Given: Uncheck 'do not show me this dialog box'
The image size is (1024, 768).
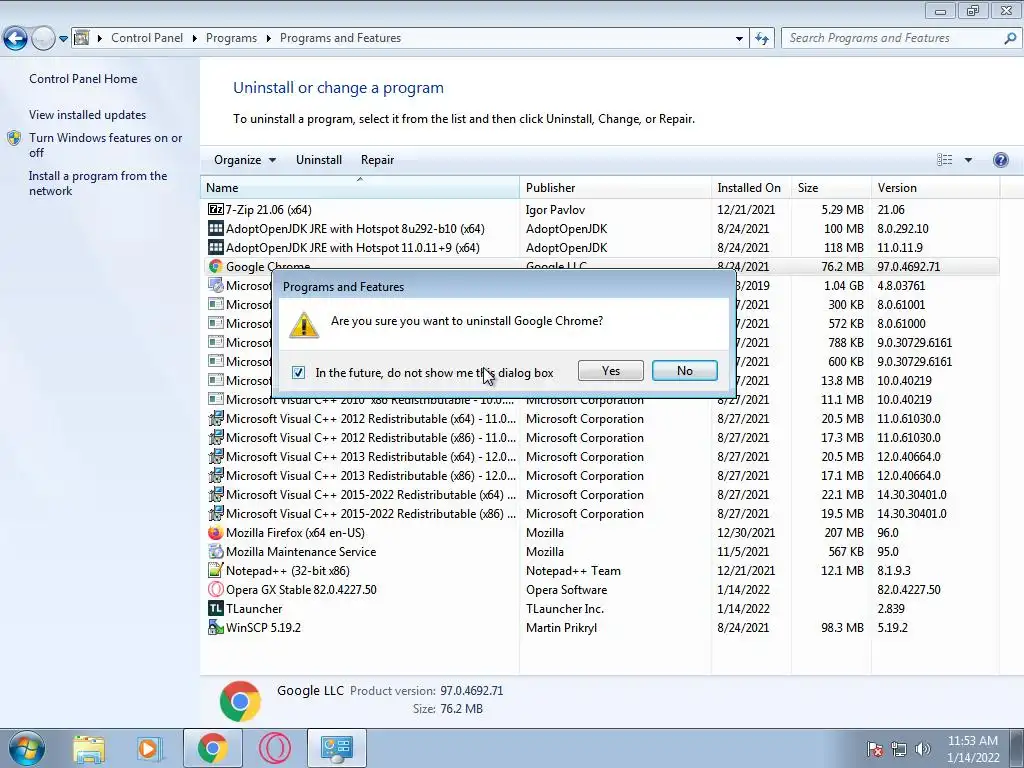Looking at the screenshot, I should [298, 372].
